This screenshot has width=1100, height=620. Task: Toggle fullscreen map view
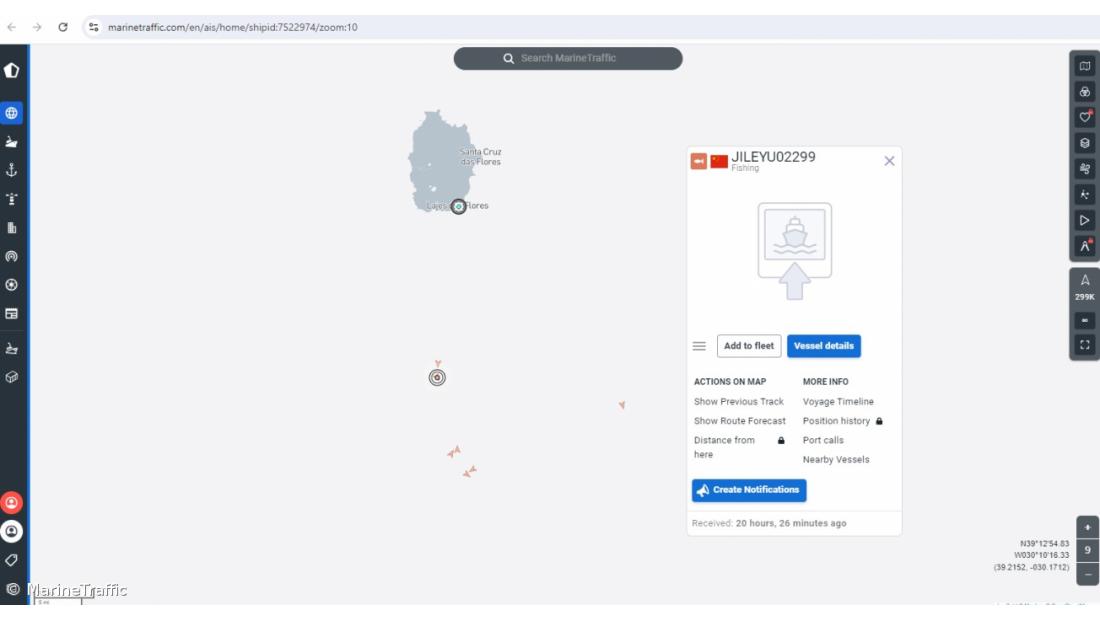click(x=1085, y=345)
